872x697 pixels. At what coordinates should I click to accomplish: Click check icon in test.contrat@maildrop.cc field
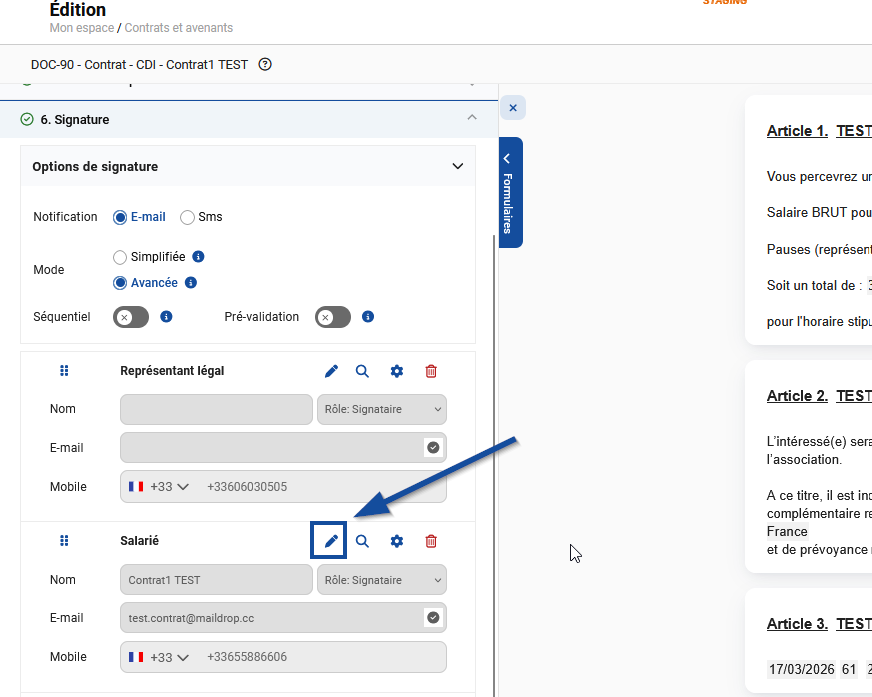[x=433, y=617]
